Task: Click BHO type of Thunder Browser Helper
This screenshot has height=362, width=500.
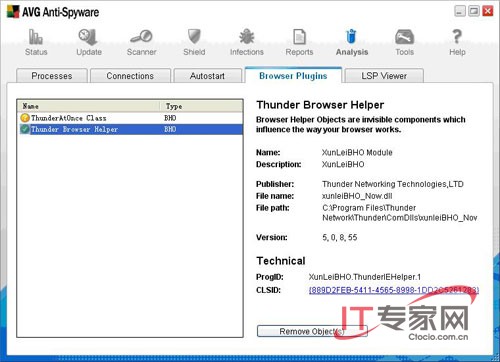Action: click(170, 129)
